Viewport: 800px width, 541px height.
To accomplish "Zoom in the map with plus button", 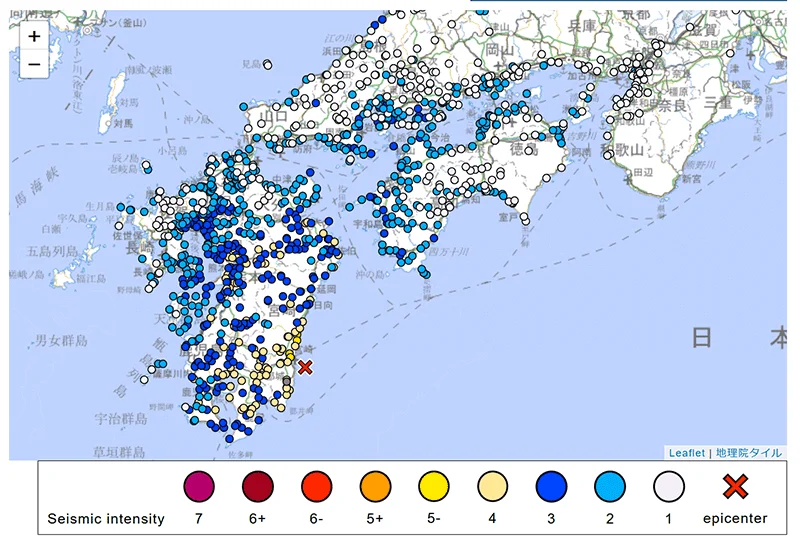I will [x=34, y=36].
